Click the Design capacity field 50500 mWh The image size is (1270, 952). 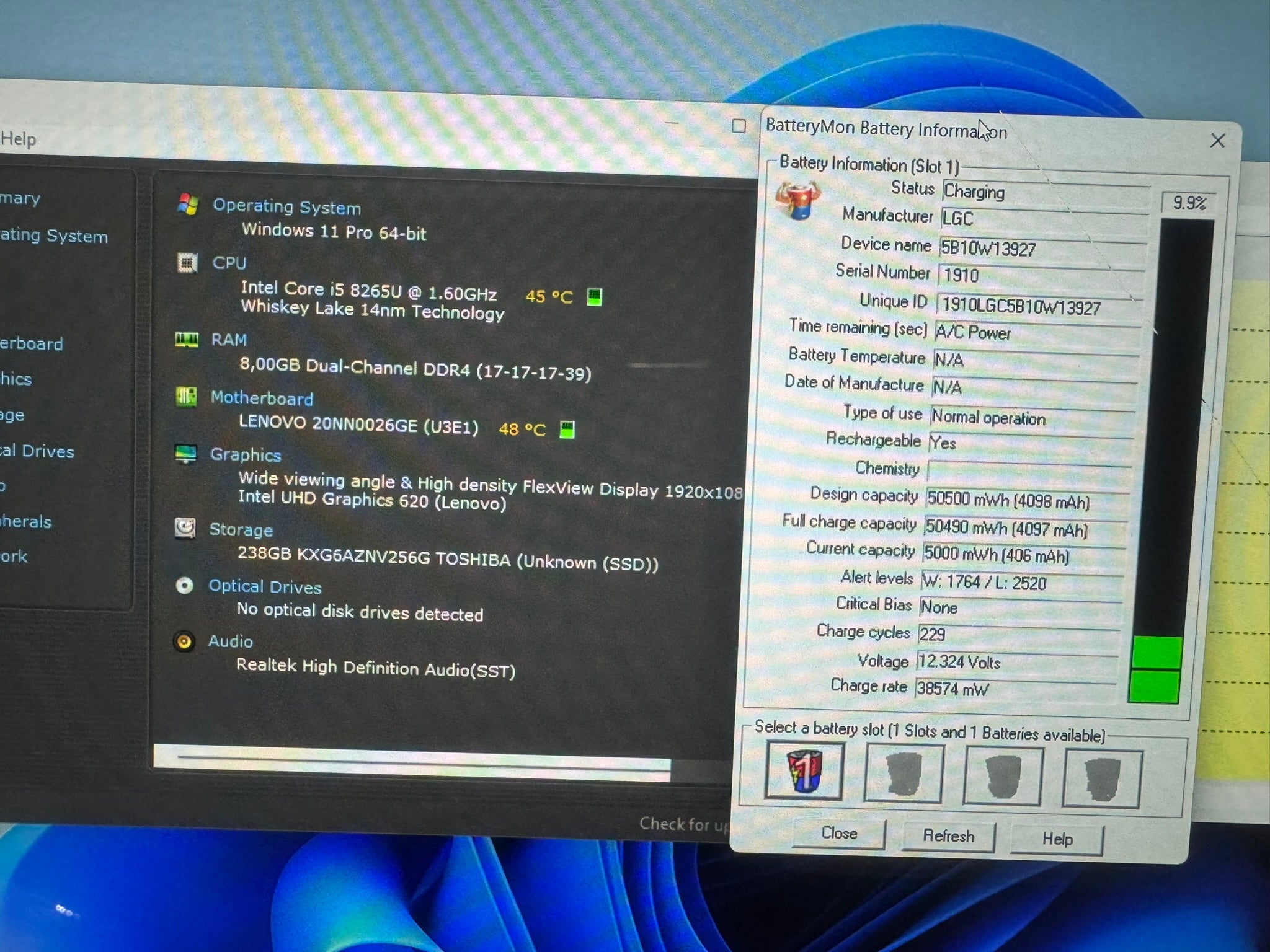[x=1027, y=500]
